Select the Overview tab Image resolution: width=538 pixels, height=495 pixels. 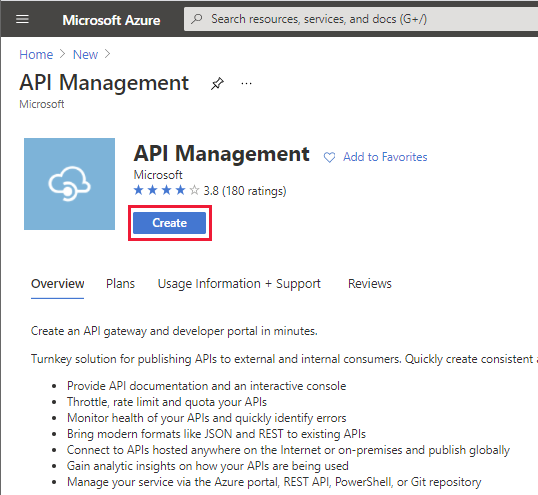[x=57, y=284]
